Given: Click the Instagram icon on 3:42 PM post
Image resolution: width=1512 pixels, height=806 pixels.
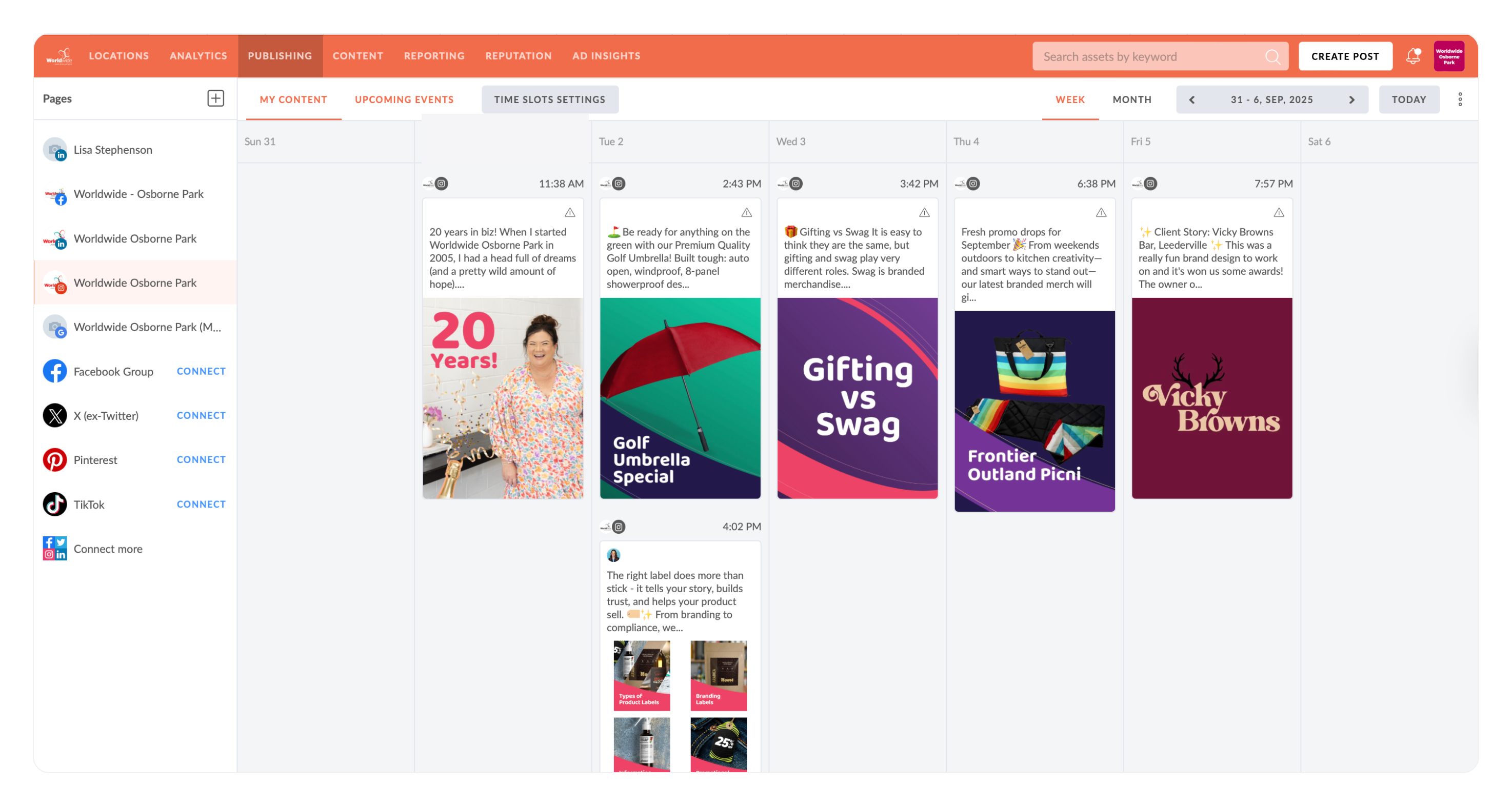Looking at the screenshot, I should [796, 184].
